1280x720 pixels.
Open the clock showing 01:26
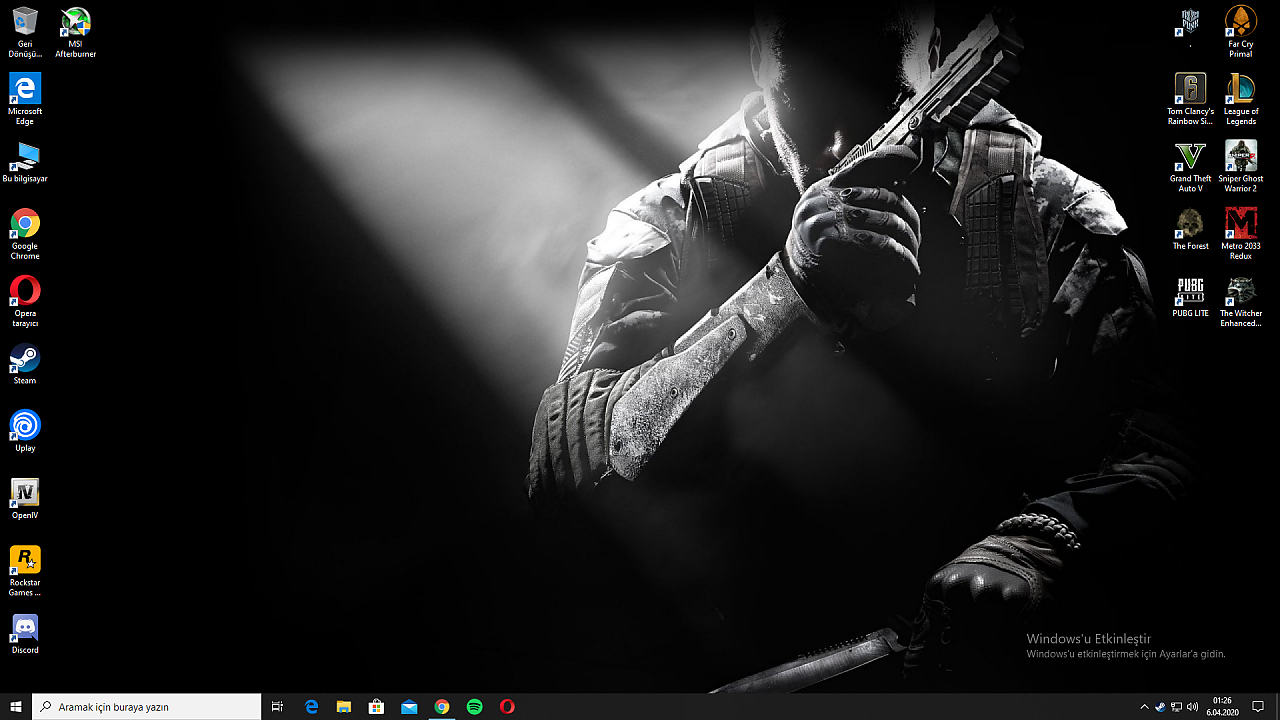click(1221, 706)
